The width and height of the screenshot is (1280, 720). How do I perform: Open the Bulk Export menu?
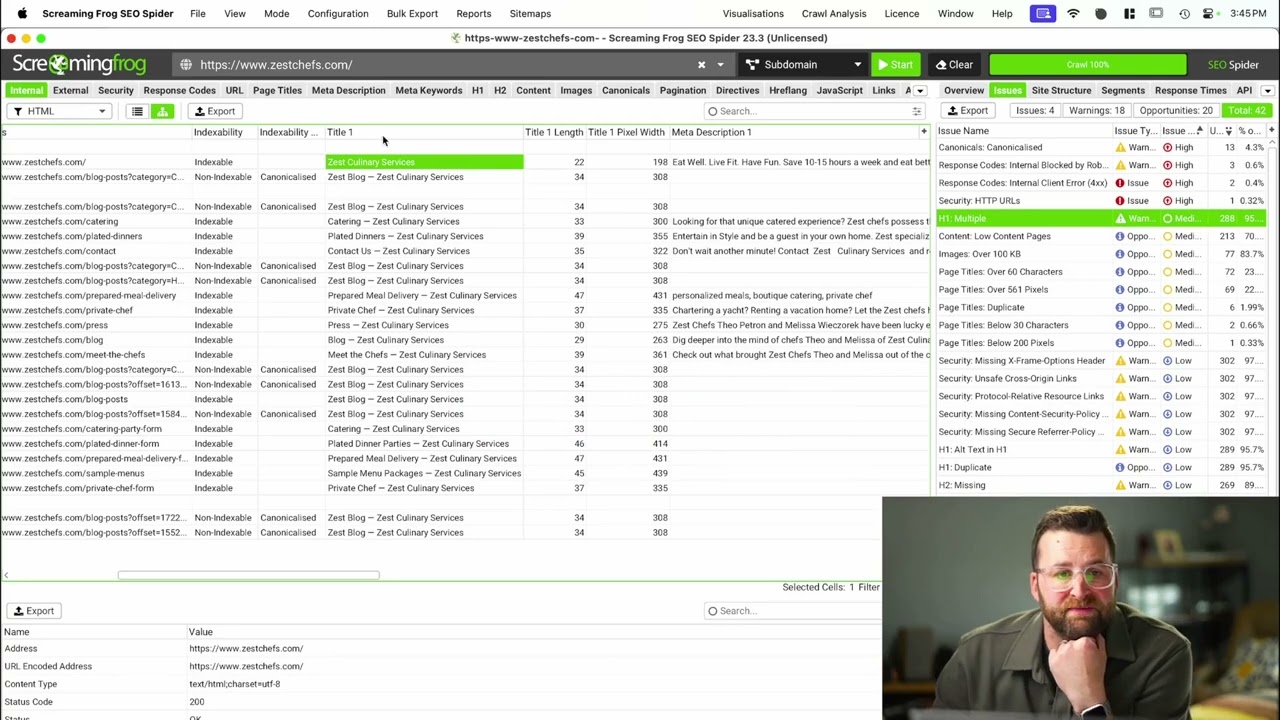[x=412, y=14]
